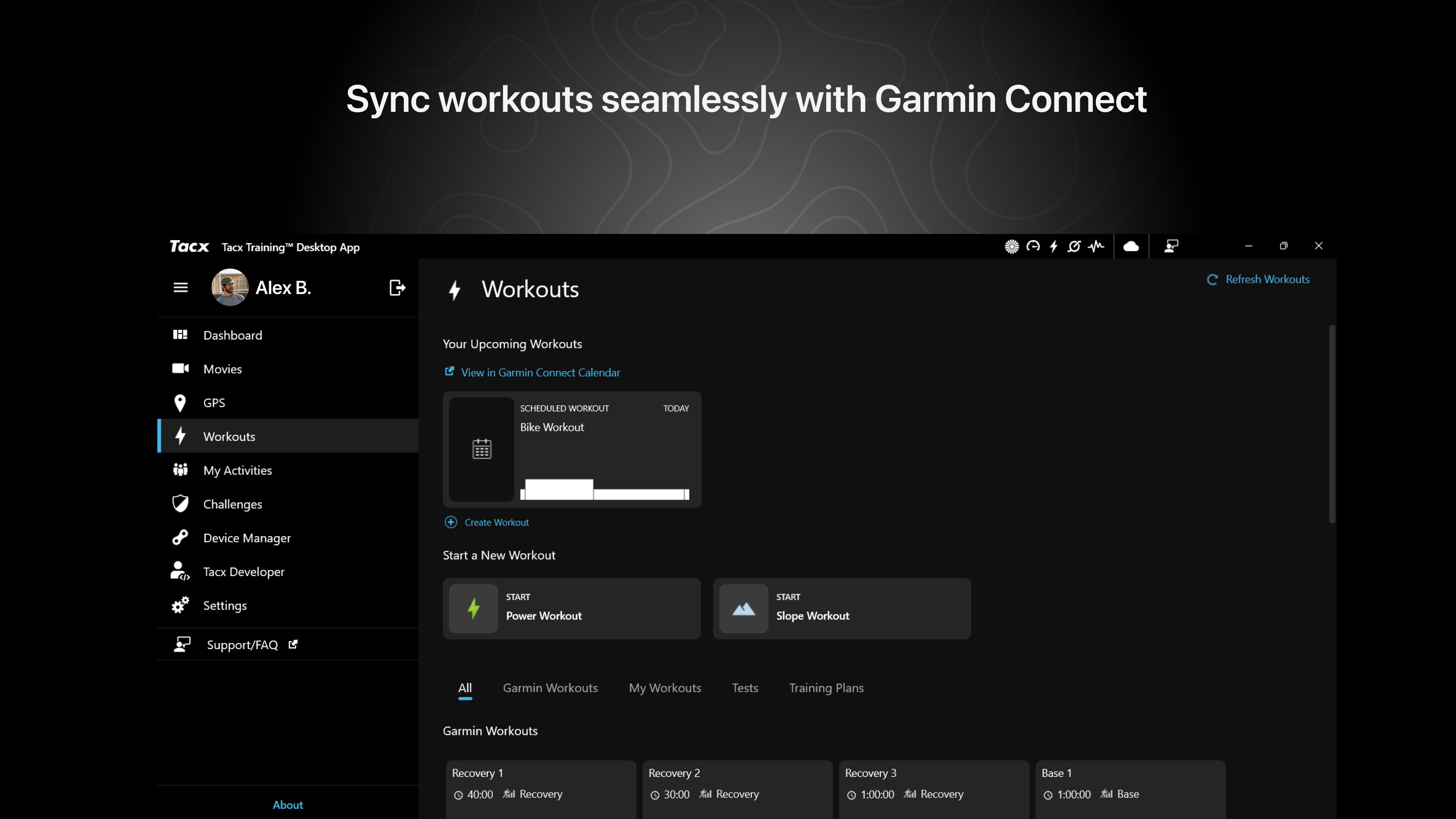Click the About link

(x=288, y=805)
